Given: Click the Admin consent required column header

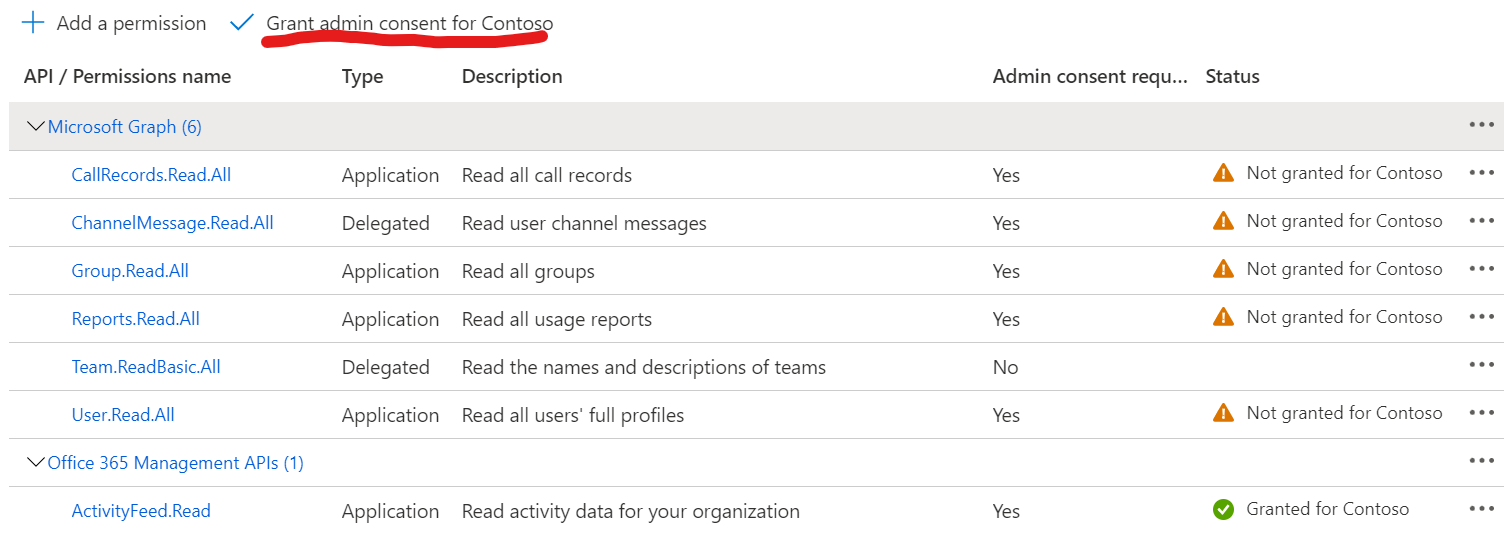Looking at the screenshot, I should 1090,77.
